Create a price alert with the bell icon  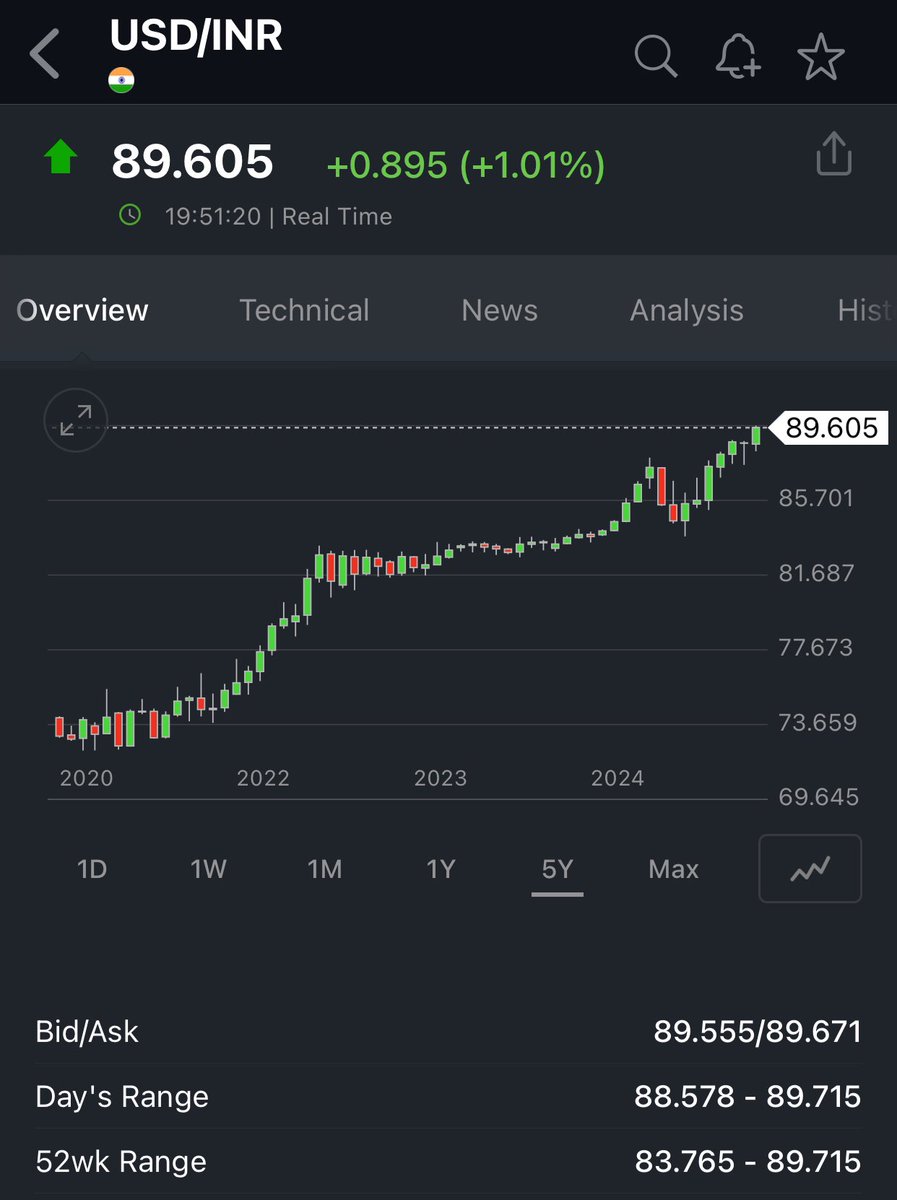[737, 57]
